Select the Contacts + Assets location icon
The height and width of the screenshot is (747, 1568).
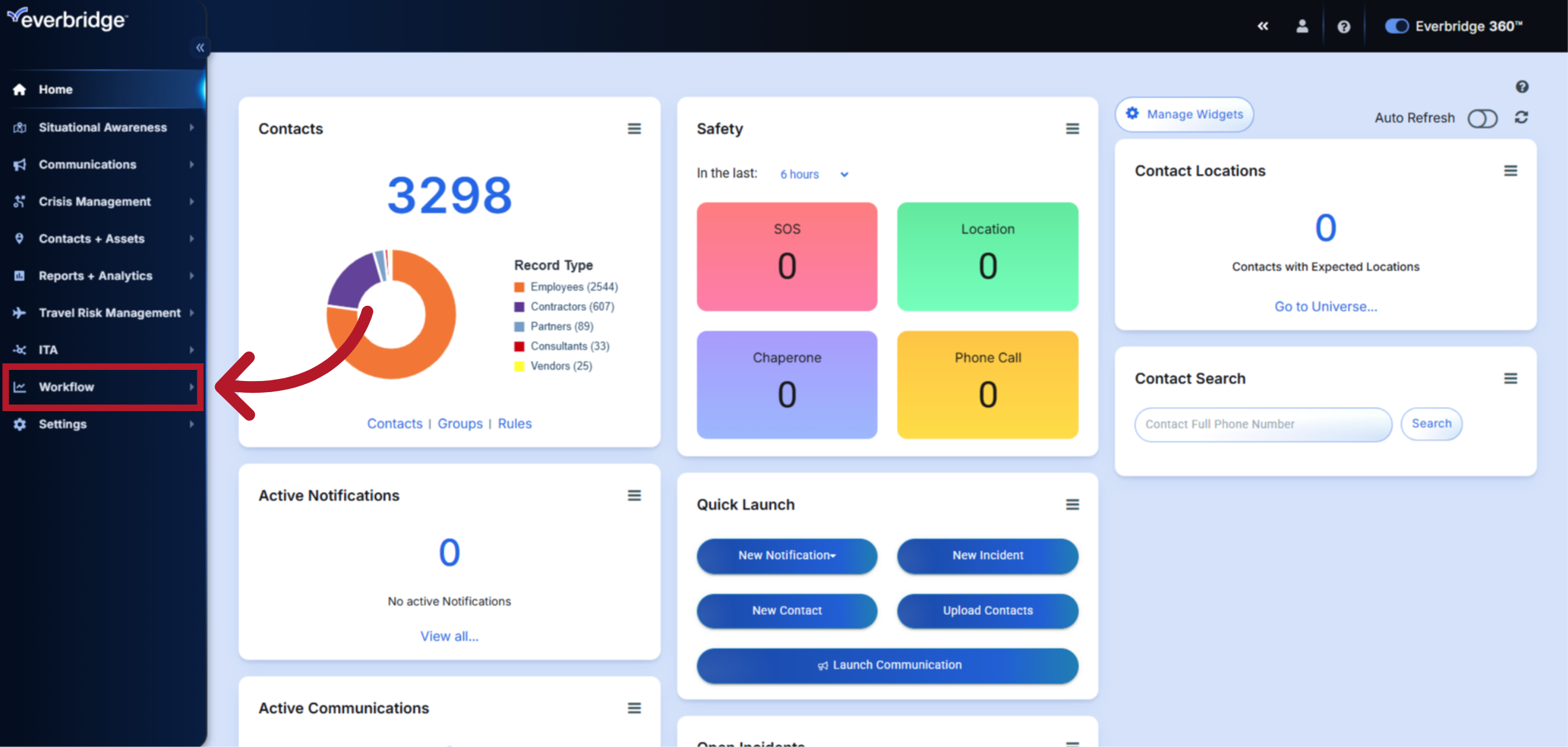(x=19, y=239)
